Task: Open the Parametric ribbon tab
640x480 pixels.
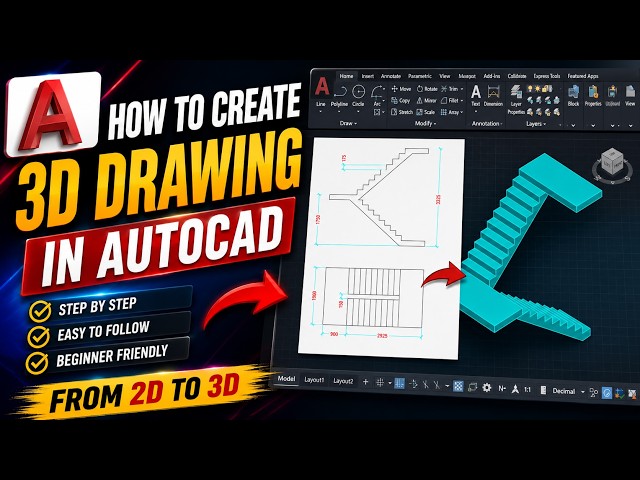Action: (x=420, y=76)
